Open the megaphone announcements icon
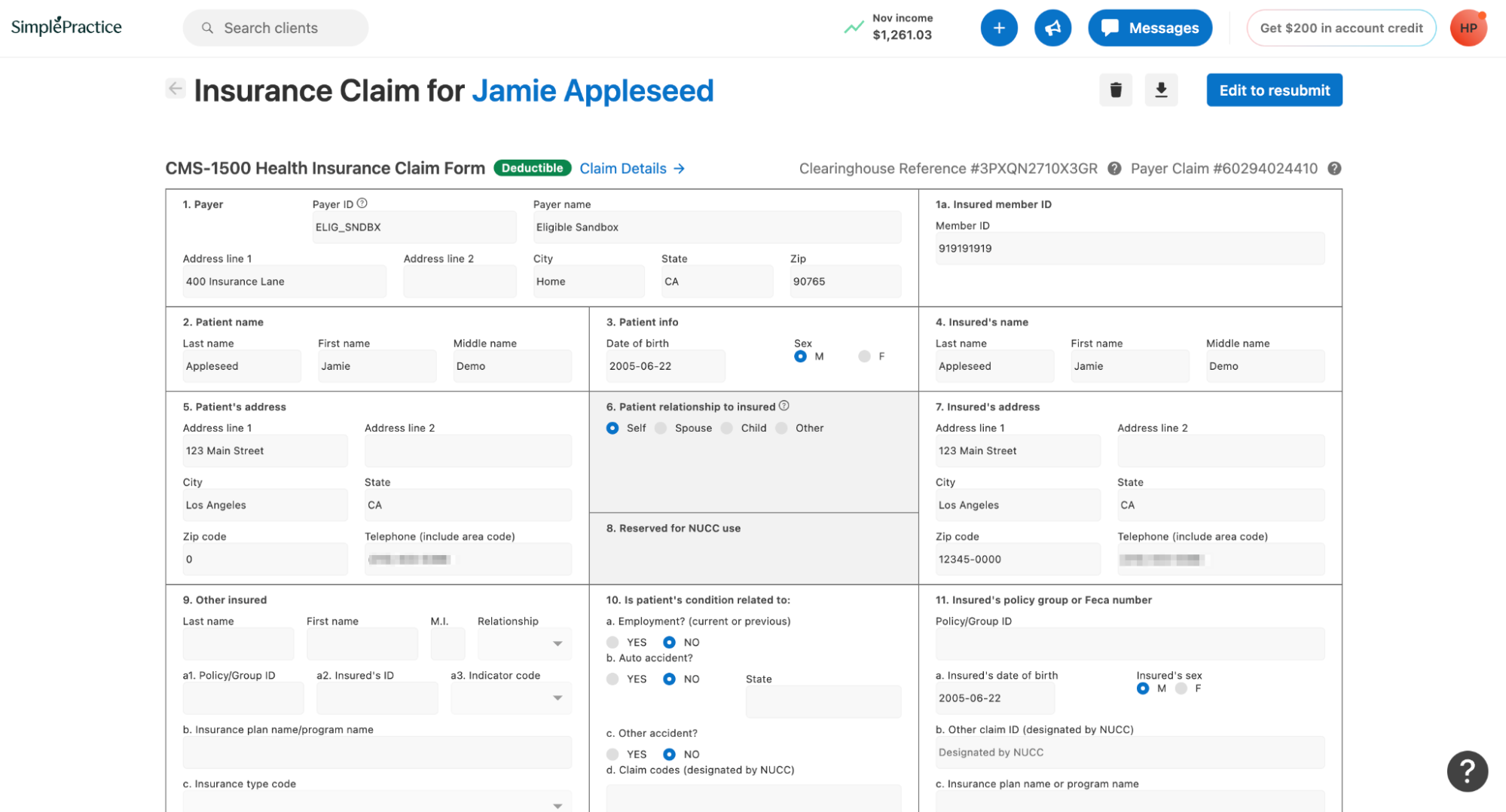Viewport: 1506px width, 812px height. [1052, 28]
